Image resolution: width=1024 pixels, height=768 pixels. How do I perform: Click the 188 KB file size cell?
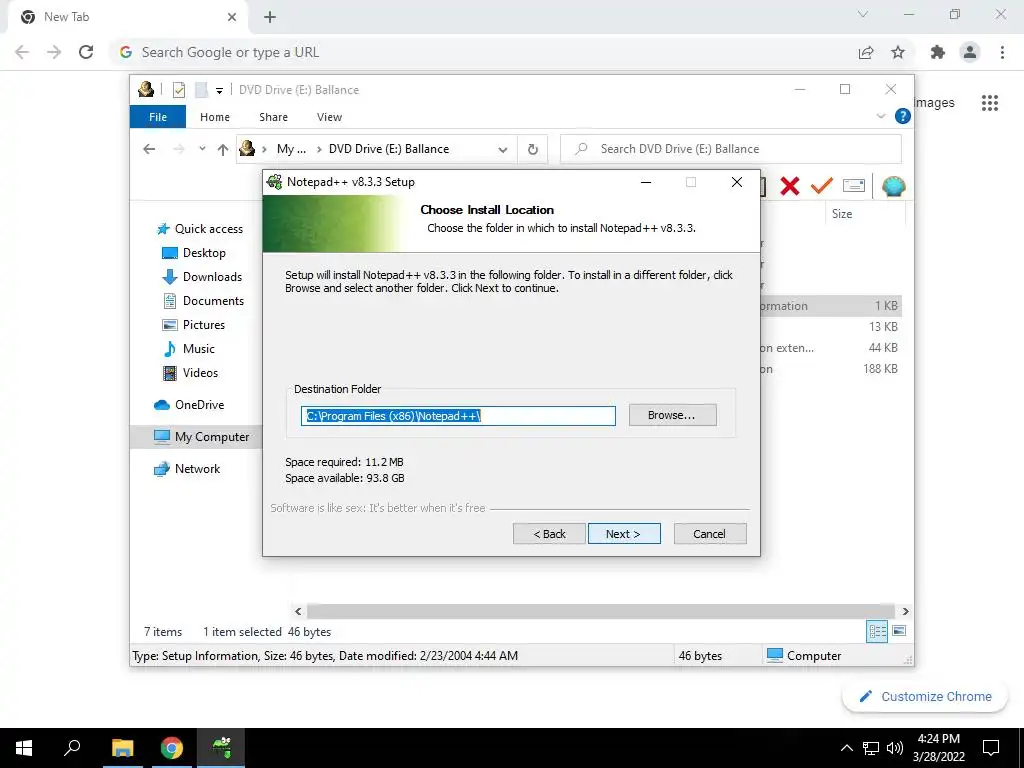click(x=880, y=369)
